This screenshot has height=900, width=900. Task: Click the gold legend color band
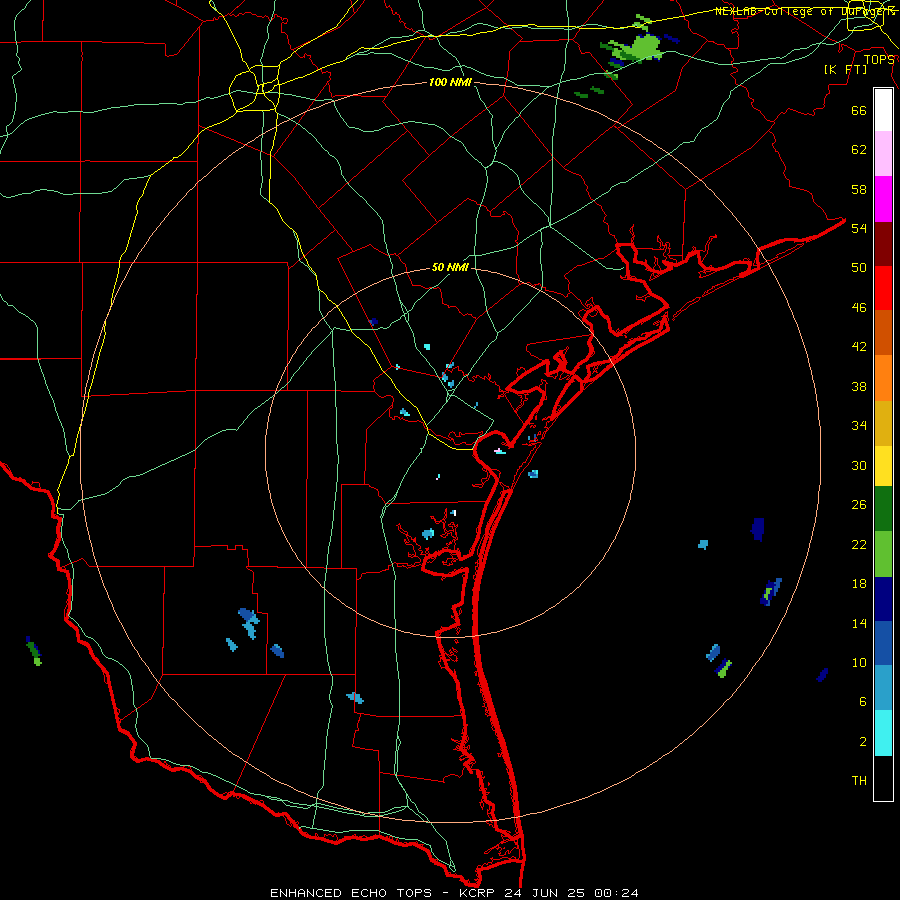tap(883, 423)
